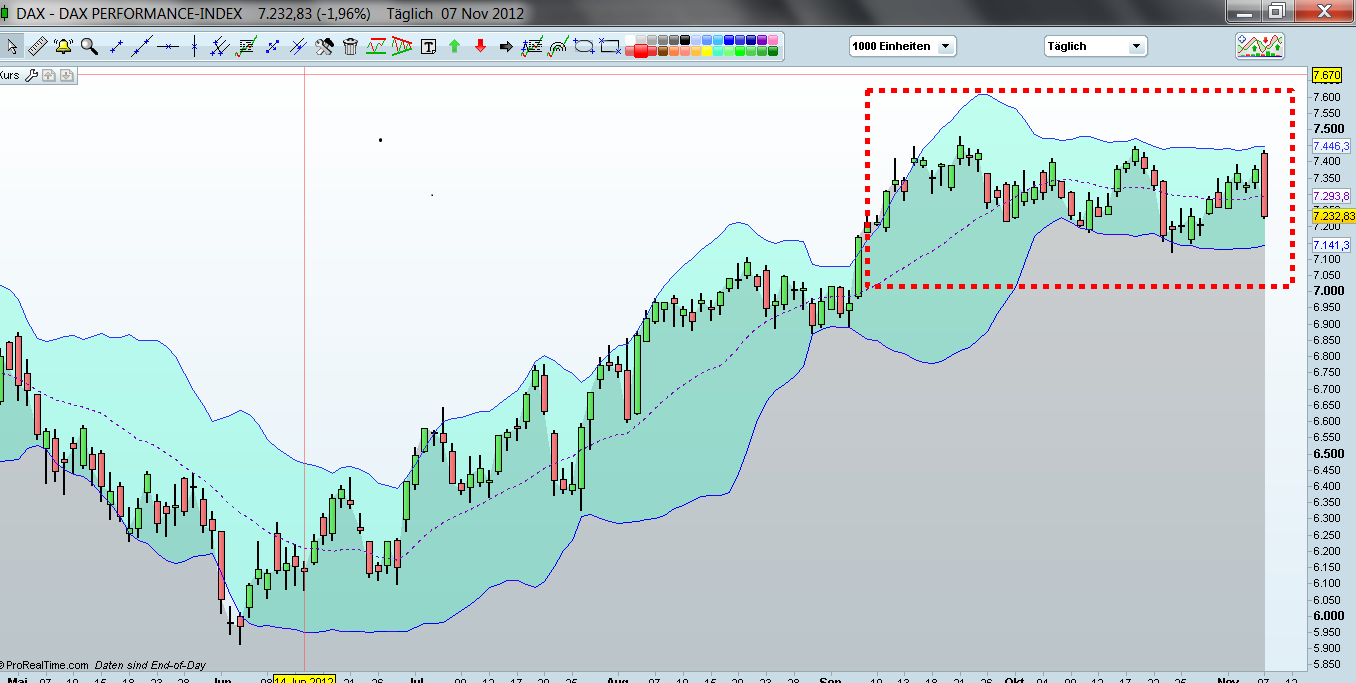The image size is (1356, 683).
Task: Open the 1000 Einheiten units dropdown
Action: 900,45
